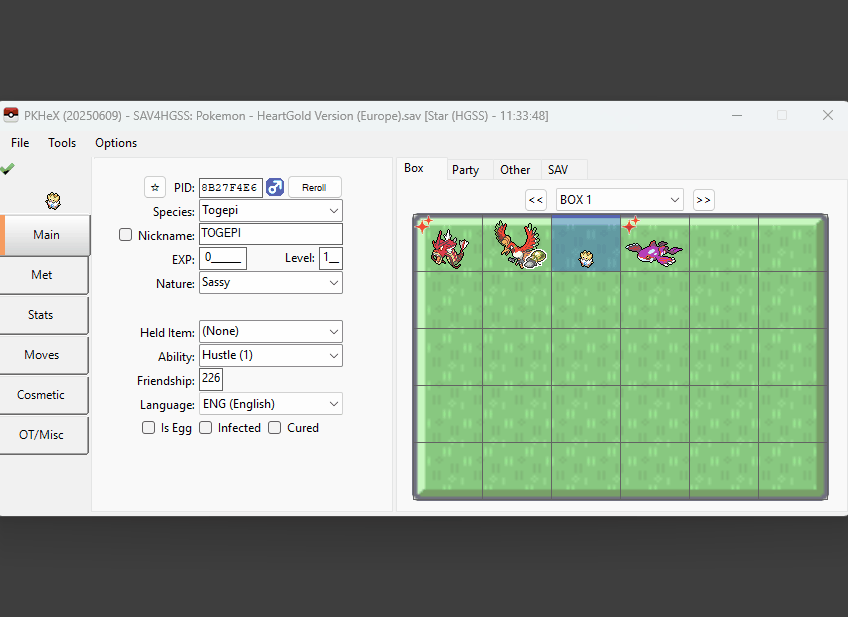Open the Species dropdown showing Togepi

270,210
